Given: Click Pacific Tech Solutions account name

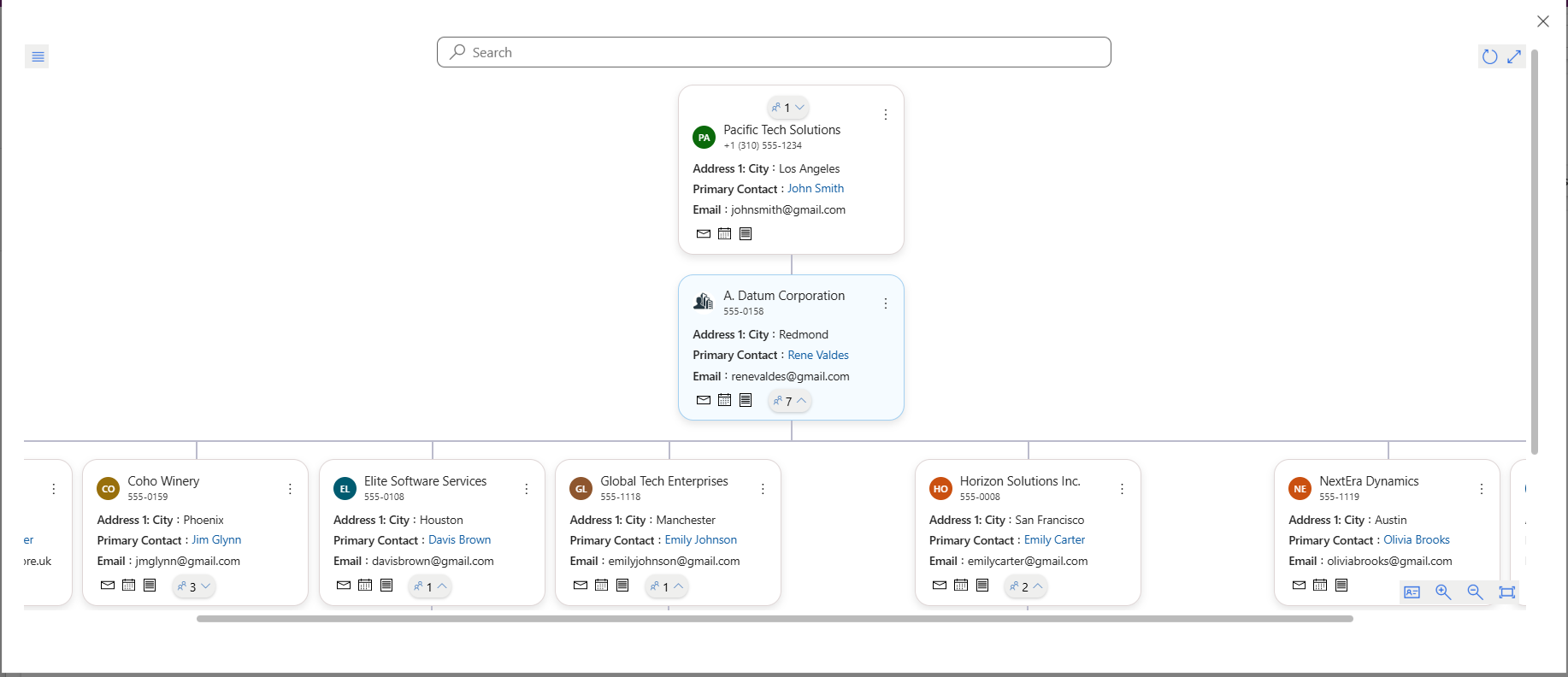Looking at the screenshot, I should point(782,130).
